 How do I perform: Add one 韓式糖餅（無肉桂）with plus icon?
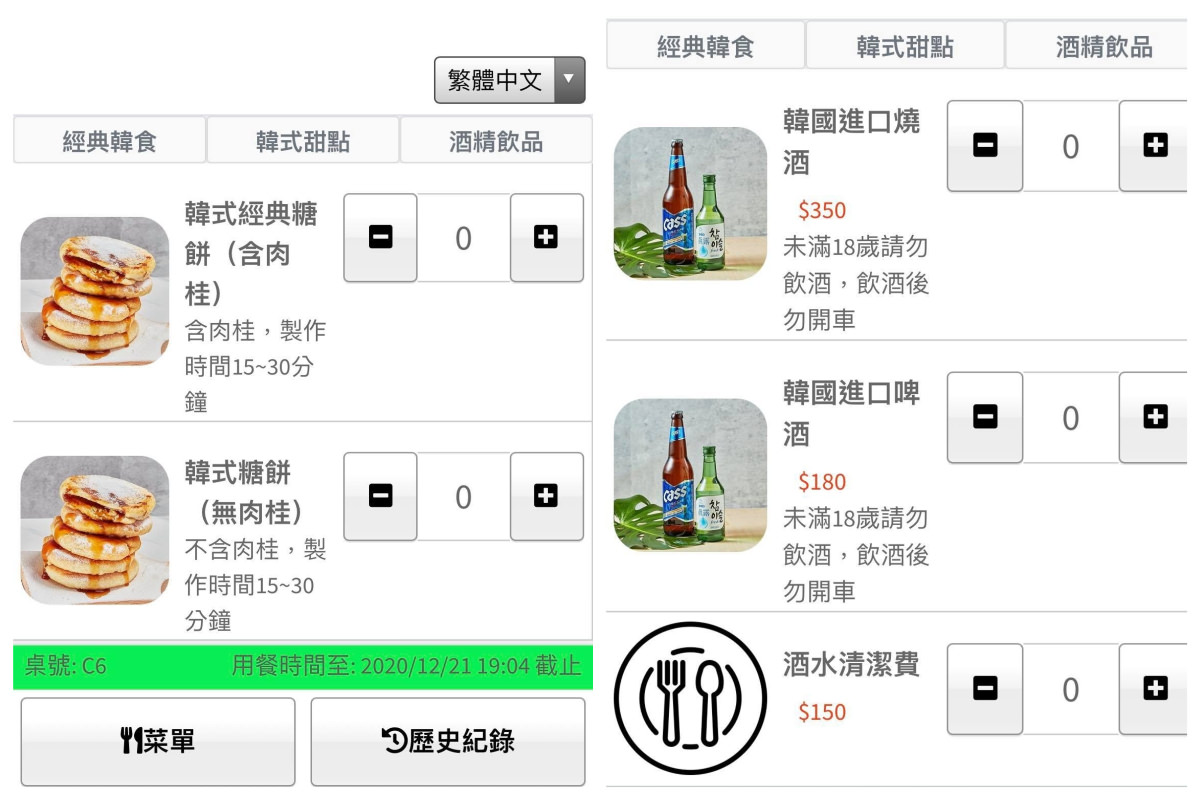[547, 497]
